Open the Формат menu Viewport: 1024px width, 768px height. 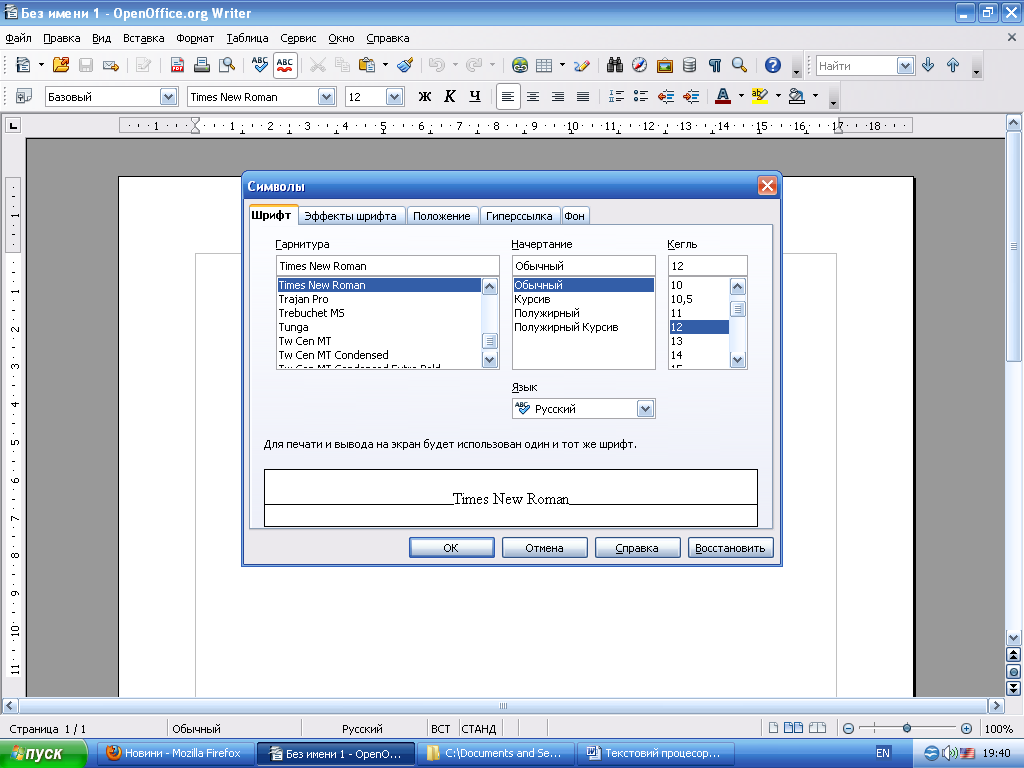click(195, 39)
